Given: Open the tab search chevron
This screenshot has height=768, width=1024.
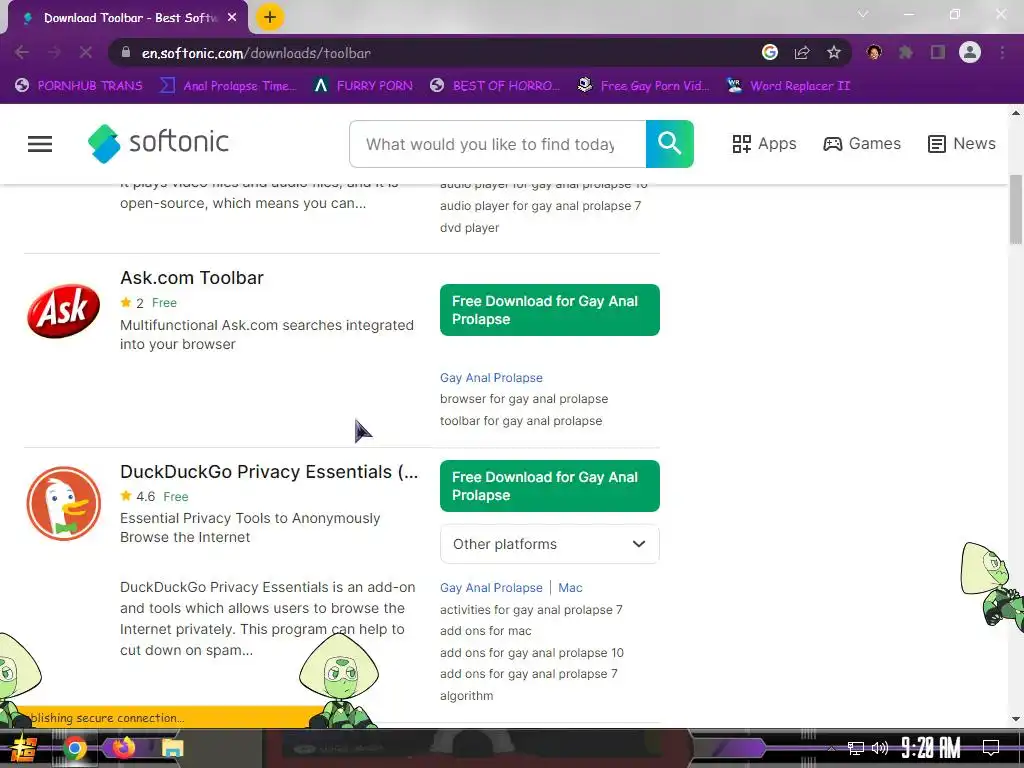Looking at the screenshot, I should (863, 14).
